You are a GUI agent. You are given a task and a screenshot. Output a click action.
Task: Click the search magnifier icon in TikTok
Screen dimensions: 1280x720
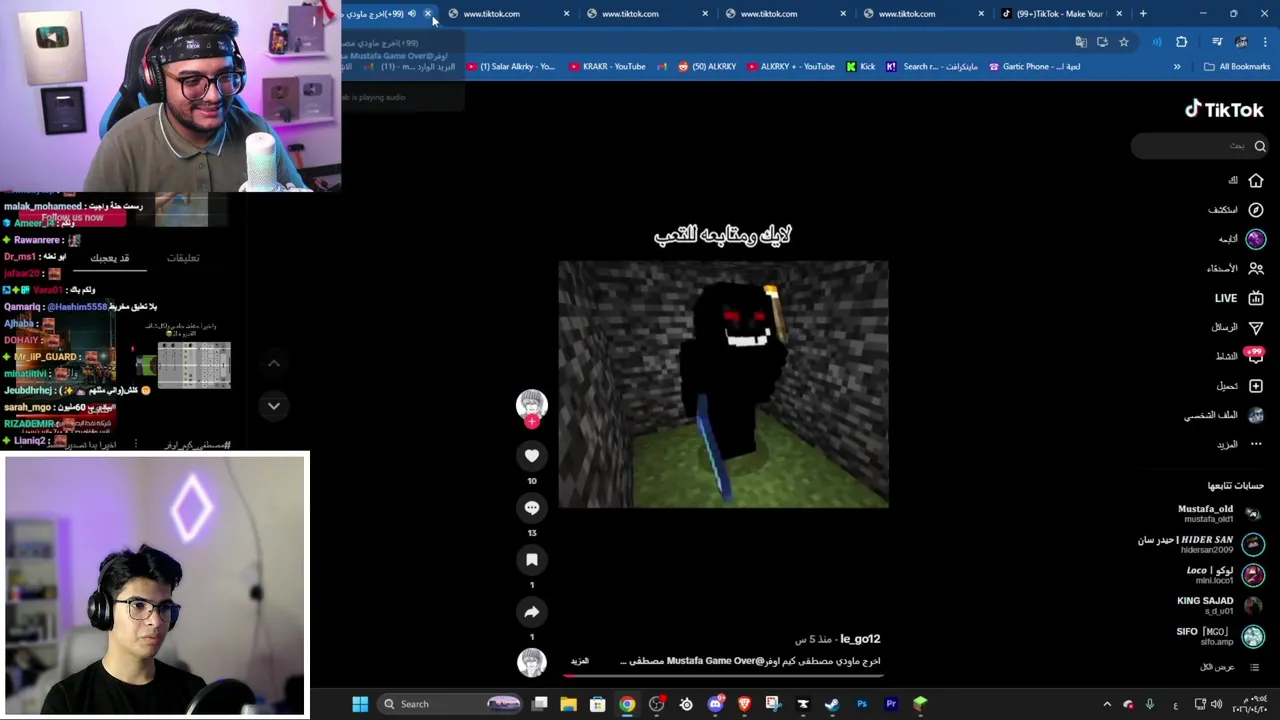tap(1260, 146)
